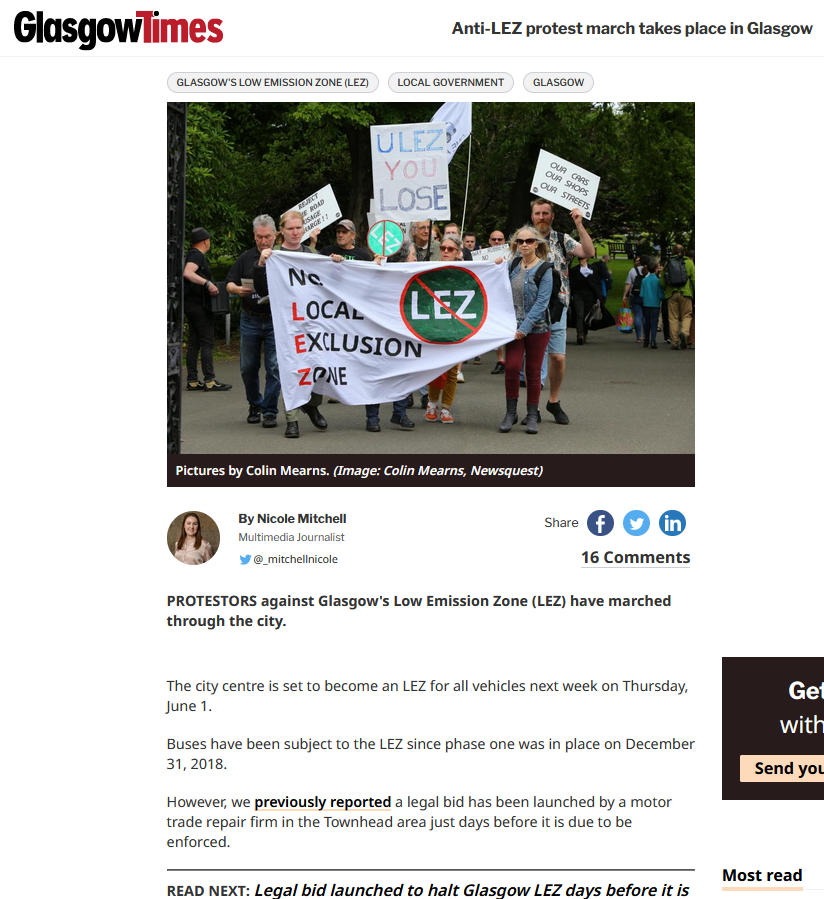Visit the @_mitchellnicole Twitter handle
The image size is (824, 899).
click(295, 559)
